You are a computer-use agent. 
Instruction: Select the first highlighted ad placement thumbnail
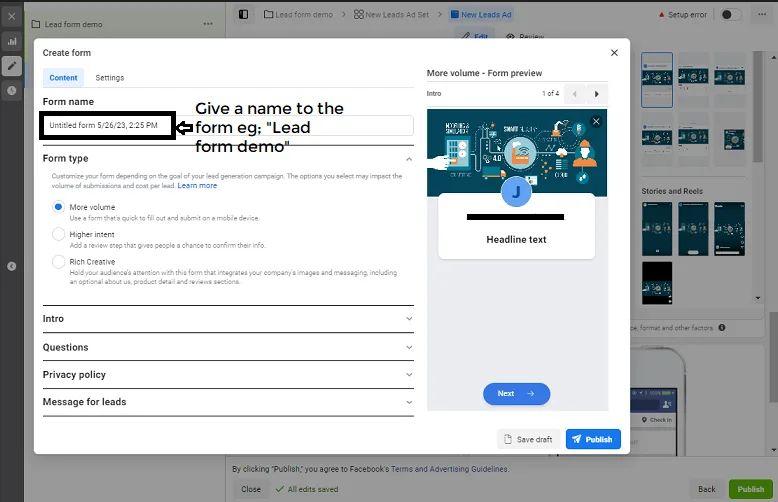click(x=657, y=80)
